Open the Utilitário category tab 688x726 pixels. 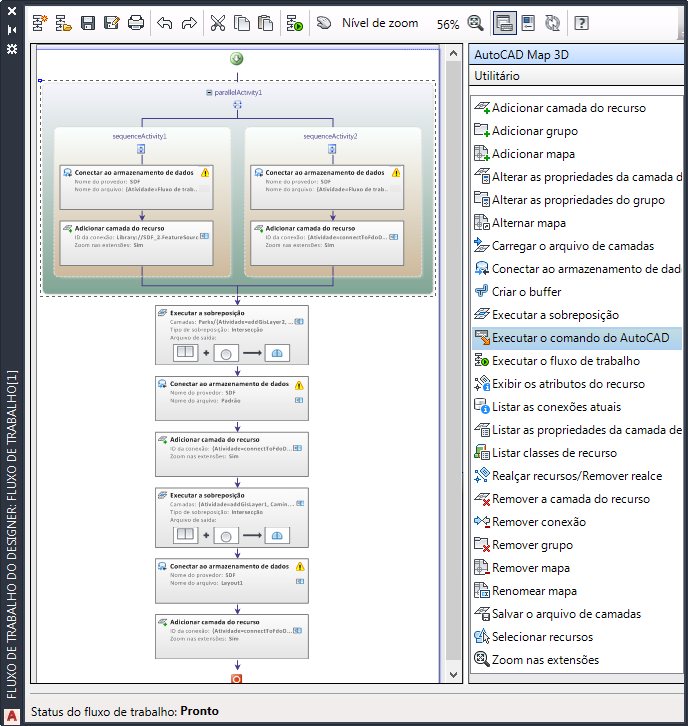576,75
